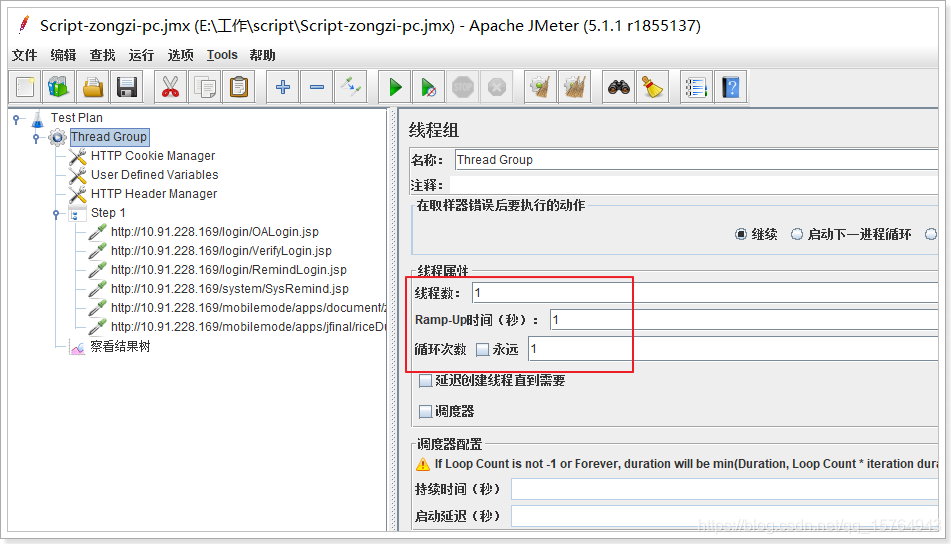Click the Clear All results icon
Screen dimensions: 951x544
[x=575, y=87]
